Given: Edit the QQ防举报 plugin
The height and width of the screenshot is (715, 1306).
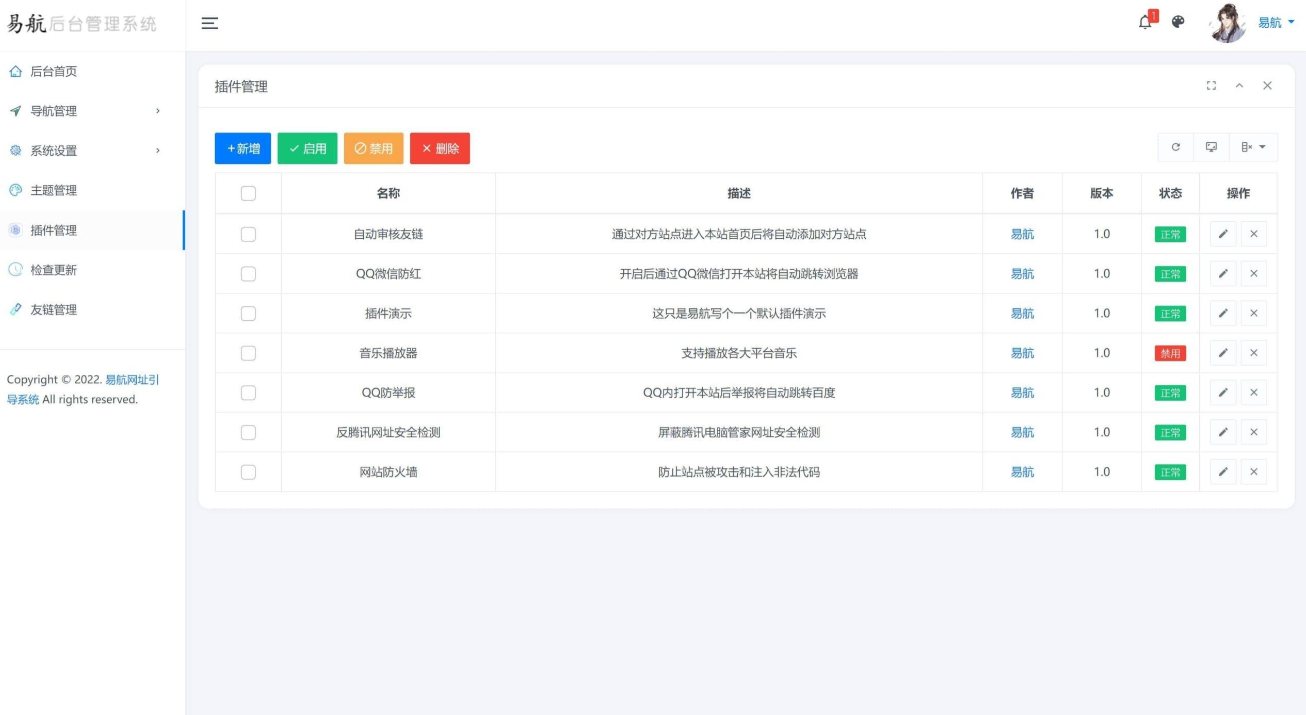Looking at the screenshot, I should point(1223,393).
